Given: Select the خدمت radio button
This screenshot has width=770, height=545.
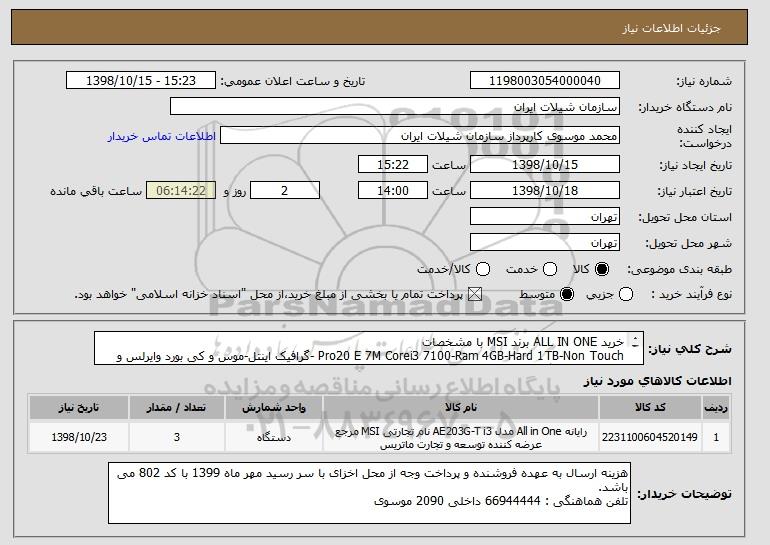Looking at the screenshot, I should 550,269.
